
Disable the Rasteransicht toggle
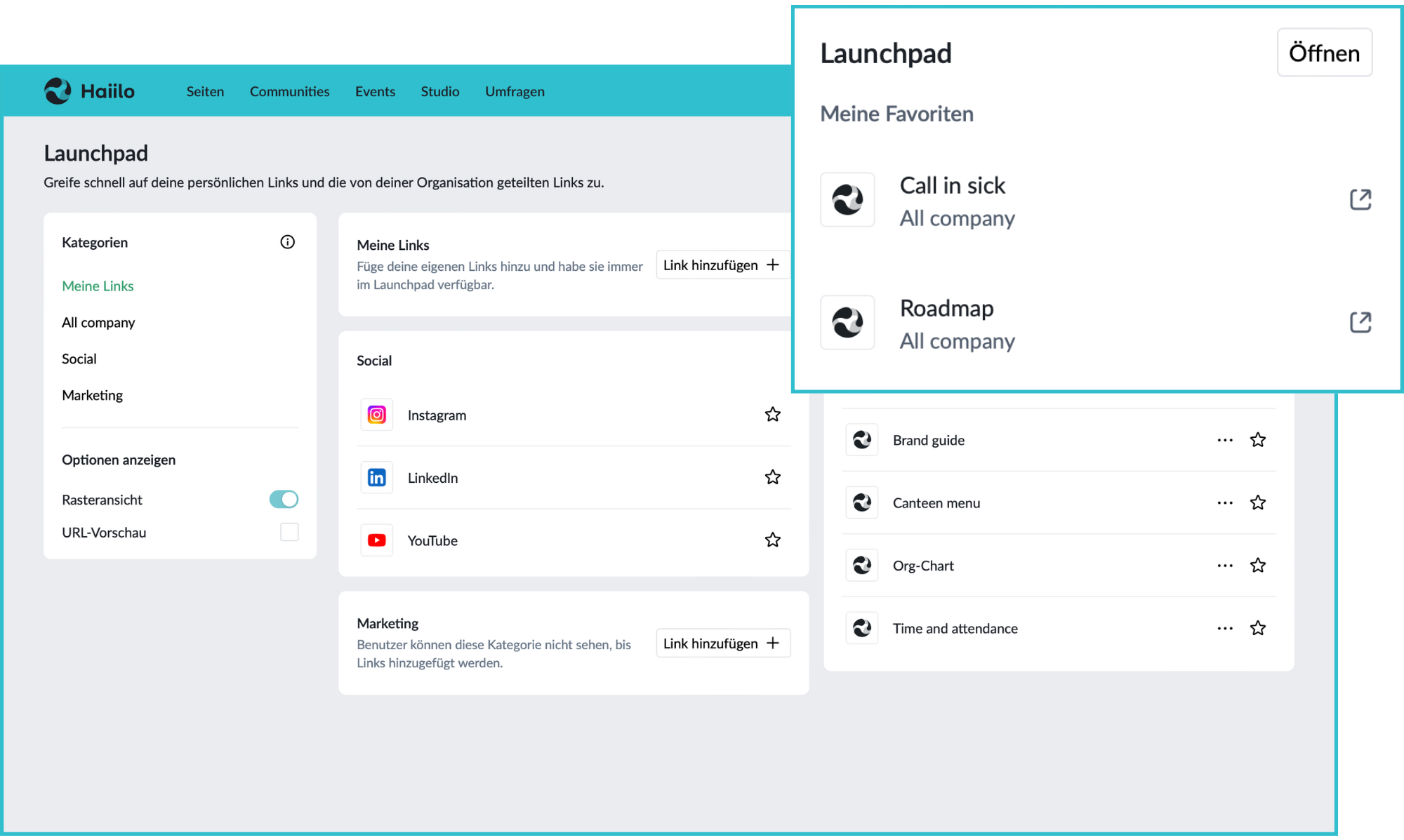pyautogui.click(x=283, y=499)
